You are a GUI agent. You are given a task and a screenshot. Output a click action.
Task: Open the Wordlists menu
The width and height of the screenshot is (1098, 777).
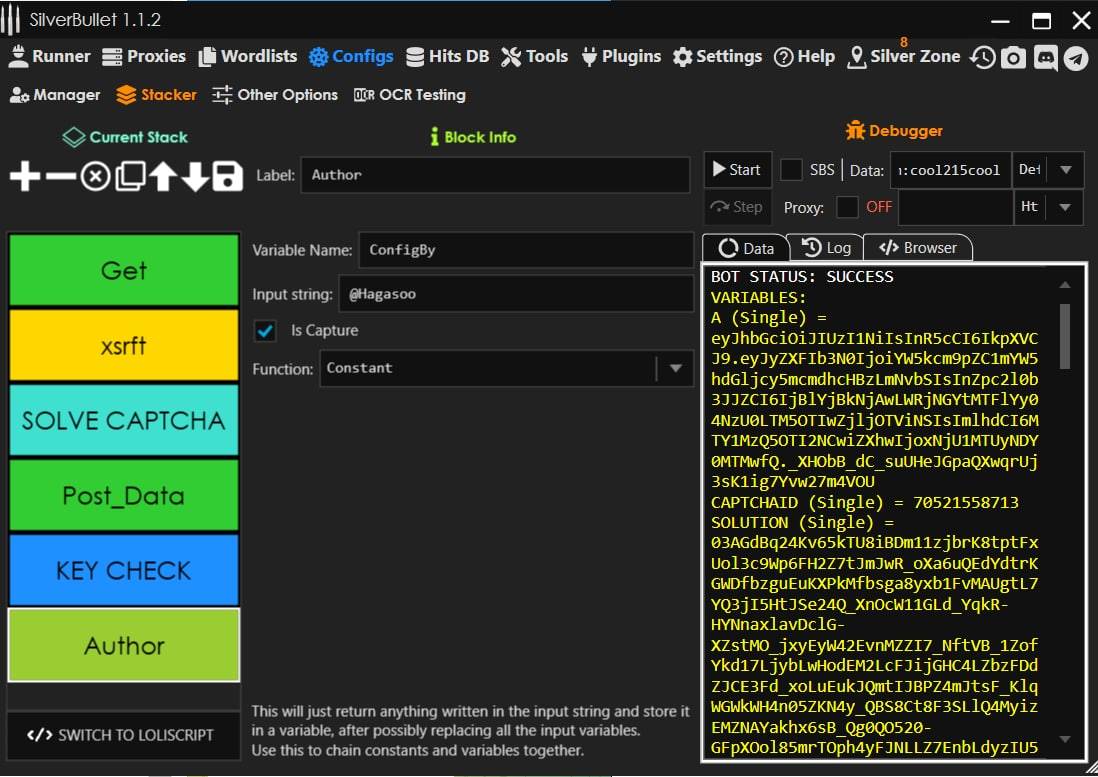[x=248, y=56]
